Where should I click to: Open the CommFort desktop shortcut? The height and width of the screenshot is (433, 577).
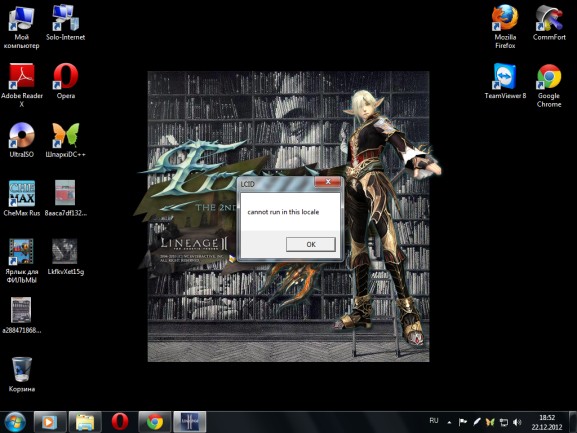click(x=549, y=23)
